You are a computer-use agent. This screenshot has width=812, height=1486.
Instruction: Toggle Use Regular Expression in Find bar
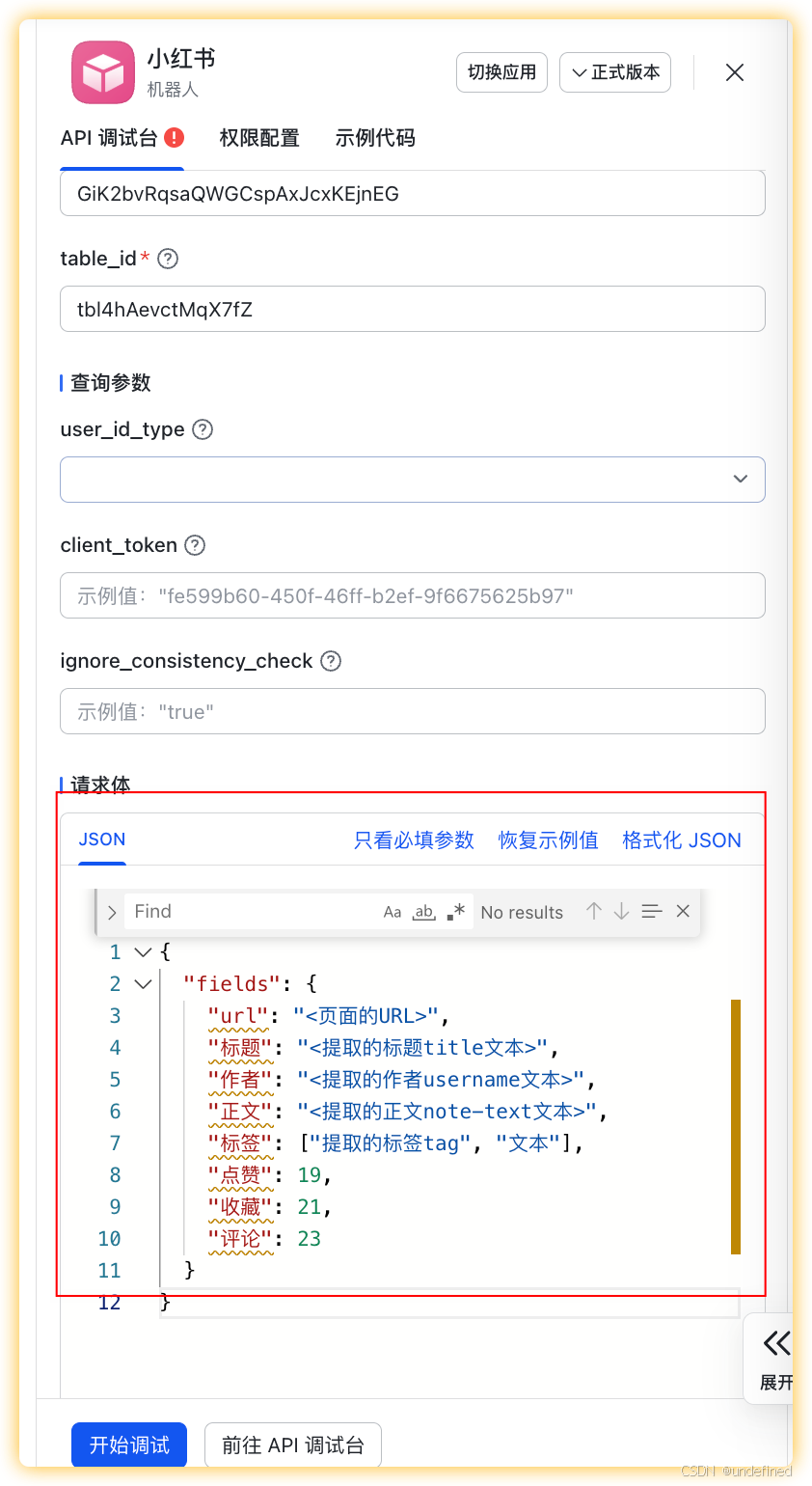pyautogui.click(x=456, y=912)
